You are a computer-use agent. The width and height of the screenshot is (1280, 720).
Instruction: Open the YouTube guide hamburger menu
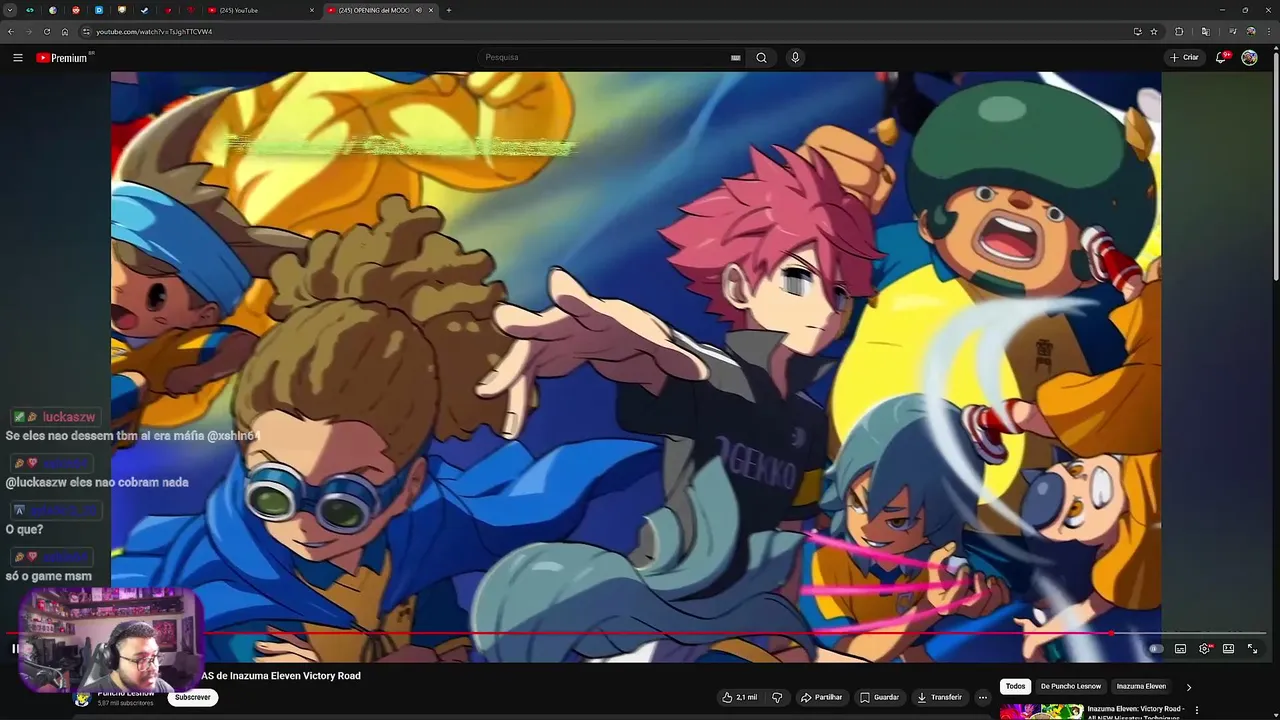(18, 58)
